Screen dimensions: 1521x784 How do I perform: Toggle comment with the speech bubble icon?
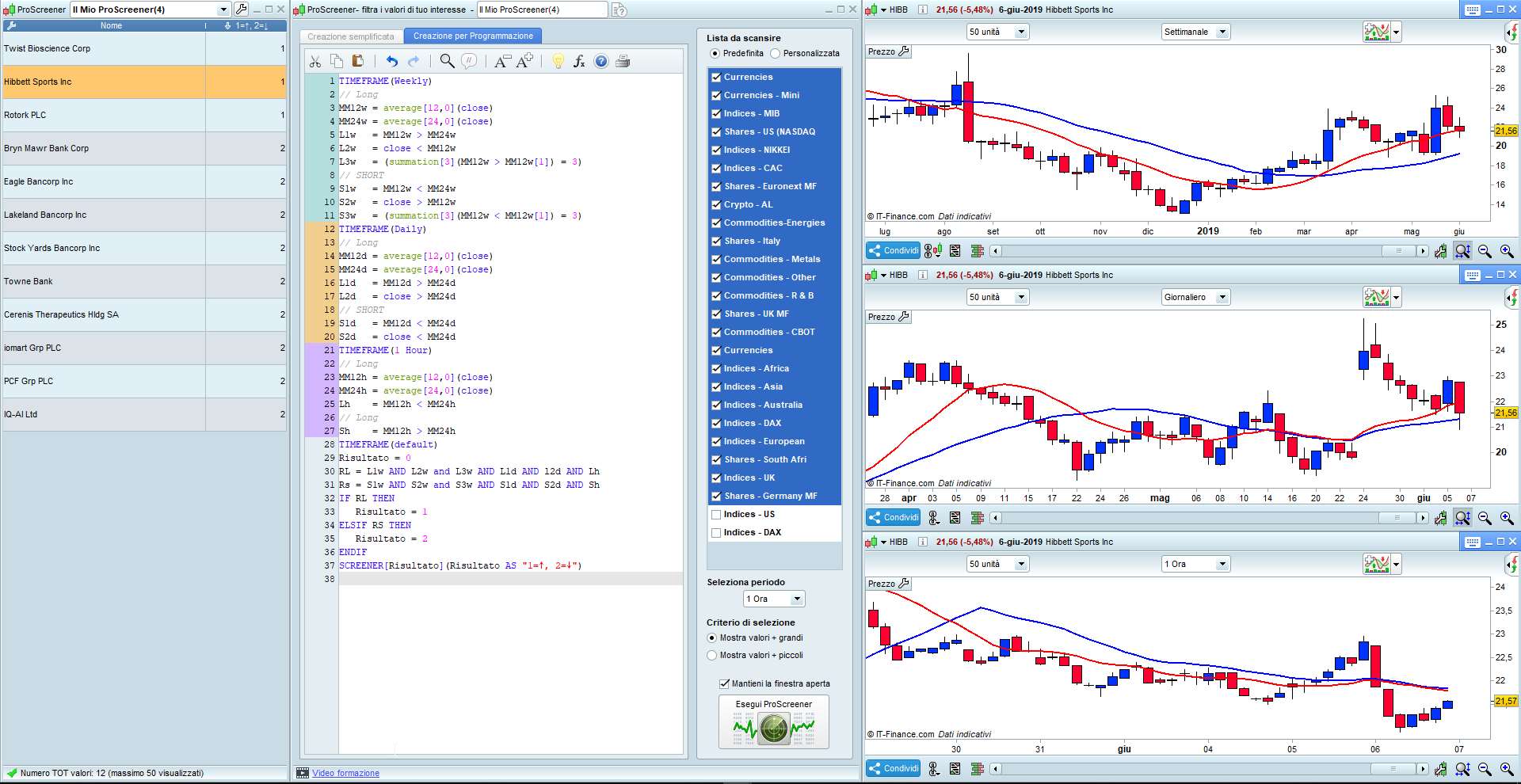coord(469,61)
